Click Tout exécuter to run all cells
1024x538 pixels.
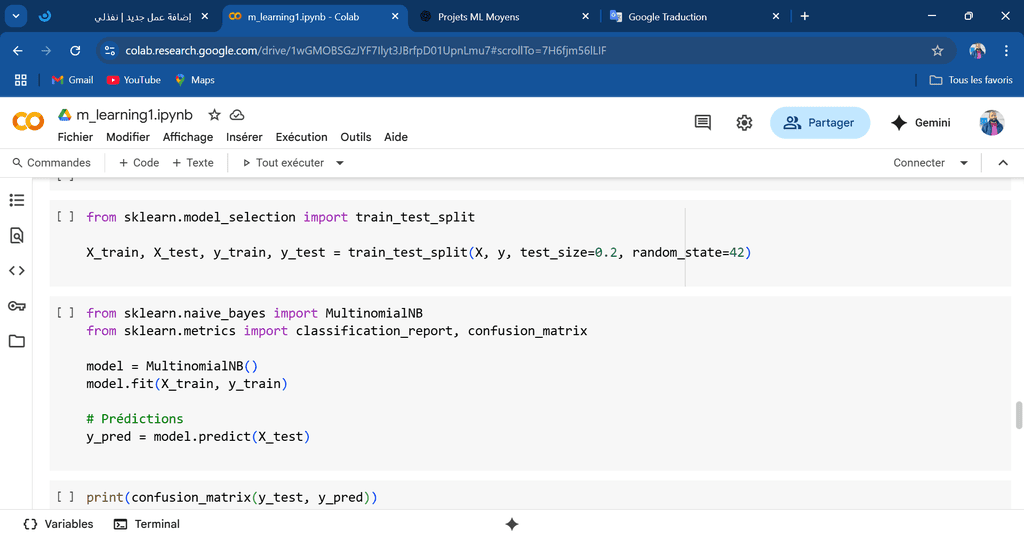coord(283,163)
